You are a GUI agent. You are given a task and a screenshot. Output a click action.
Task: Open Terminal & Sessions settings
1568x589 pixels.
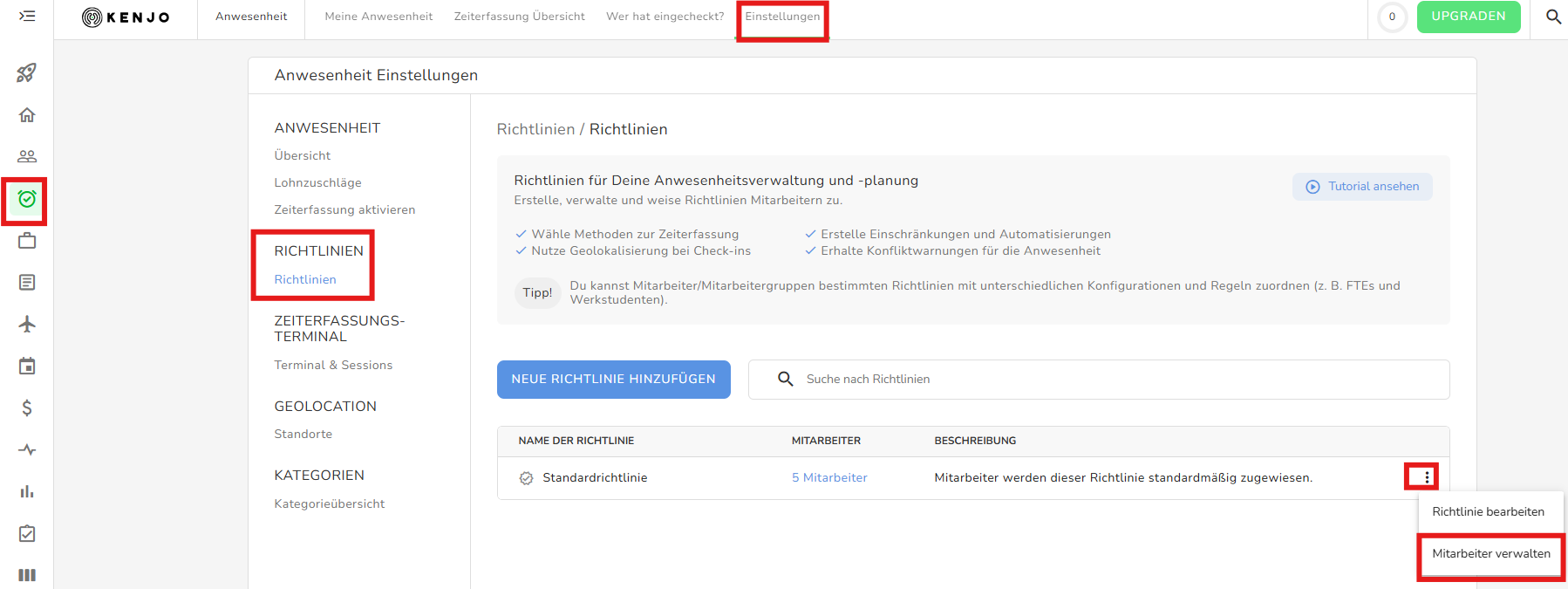(x=333, y=366)
